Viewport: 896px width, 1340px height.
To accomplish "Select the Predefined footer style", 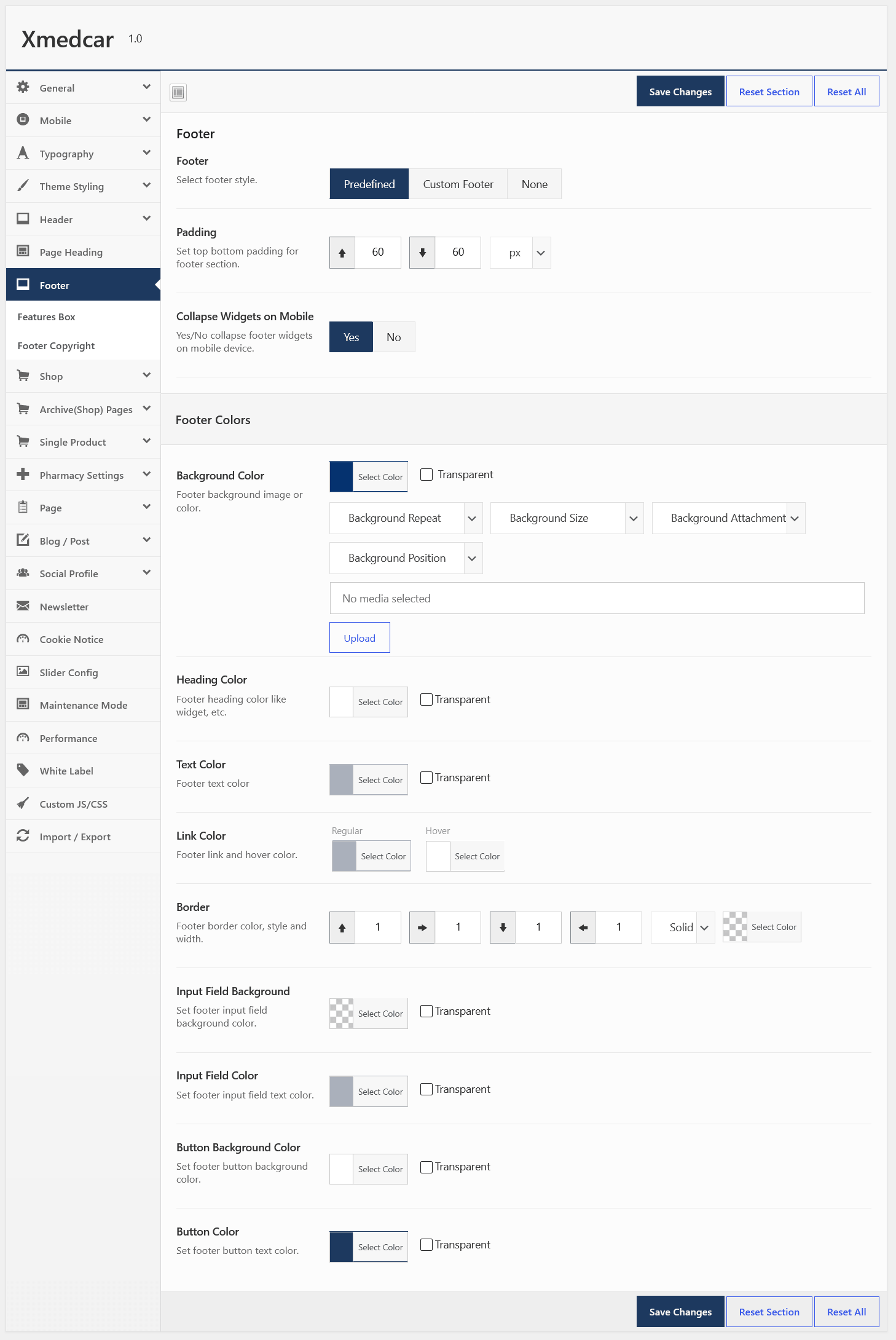I will (369, 184).
